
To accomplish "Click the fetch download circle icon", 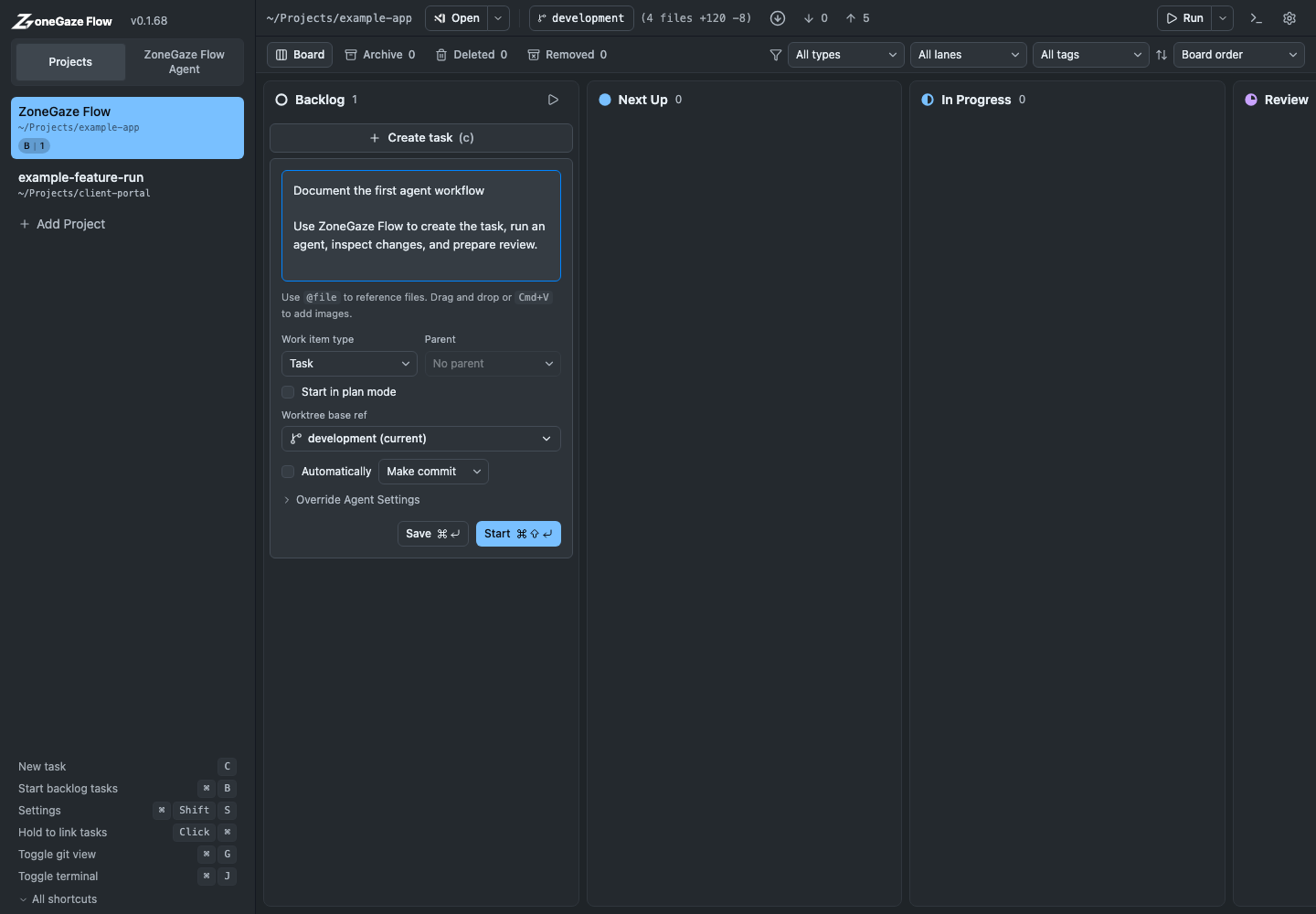I will pos(778,18).
